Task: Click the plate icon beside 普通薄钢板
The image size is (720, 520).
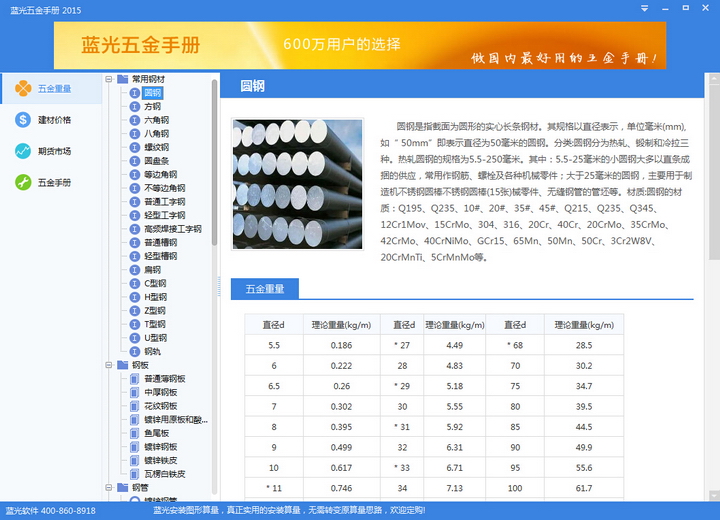Action: (x=135, y=379)
